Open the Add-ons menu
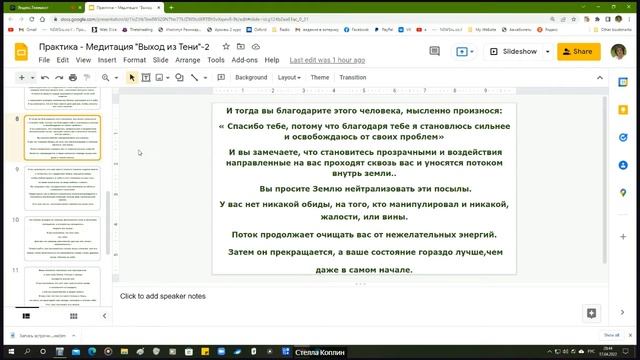Screen dimensions: 640x360 pos(244,60)
